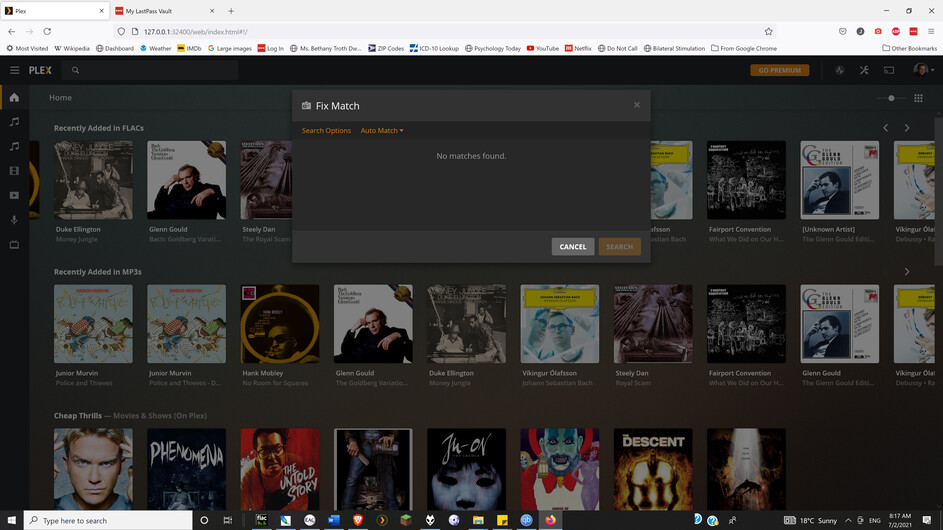The width and height of the screenshot is (943, 530).
Task: Open the Other Bookmarks folder
Action: point(909,48)
